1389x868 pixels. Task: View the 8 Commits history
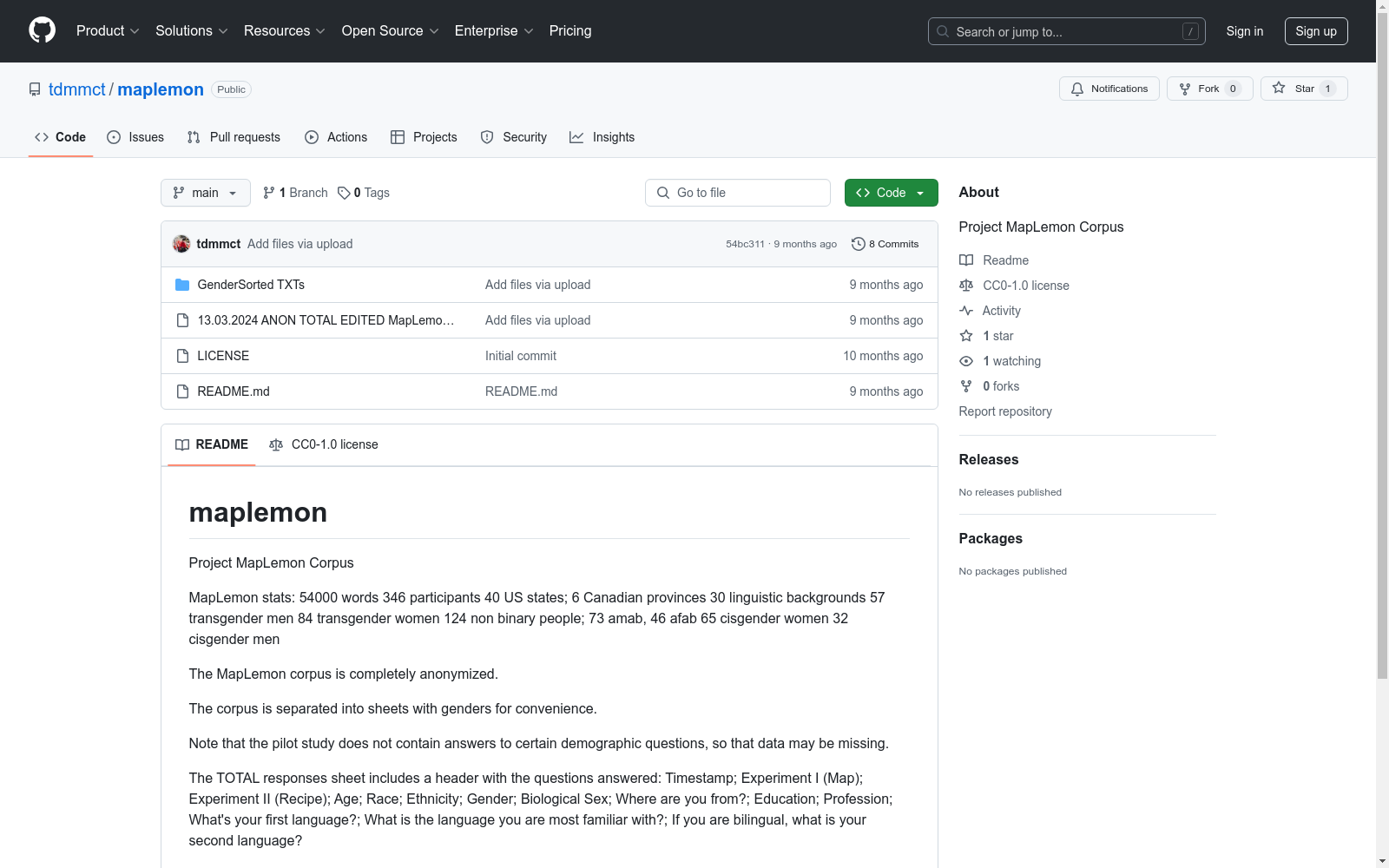(885, 244)
